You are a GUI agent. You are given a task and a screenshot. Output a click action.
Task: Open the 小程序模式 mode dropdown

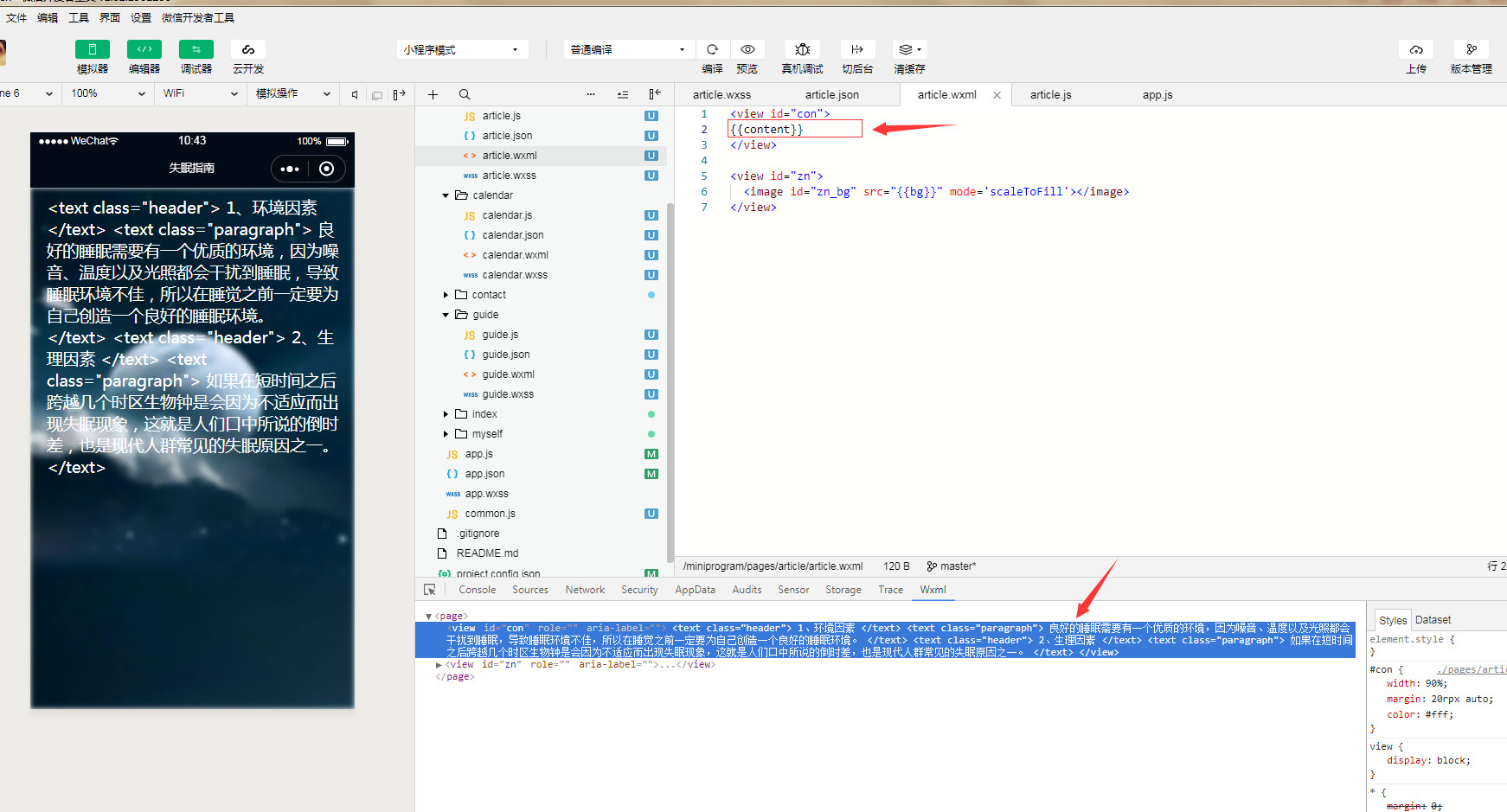pos(462,49)
